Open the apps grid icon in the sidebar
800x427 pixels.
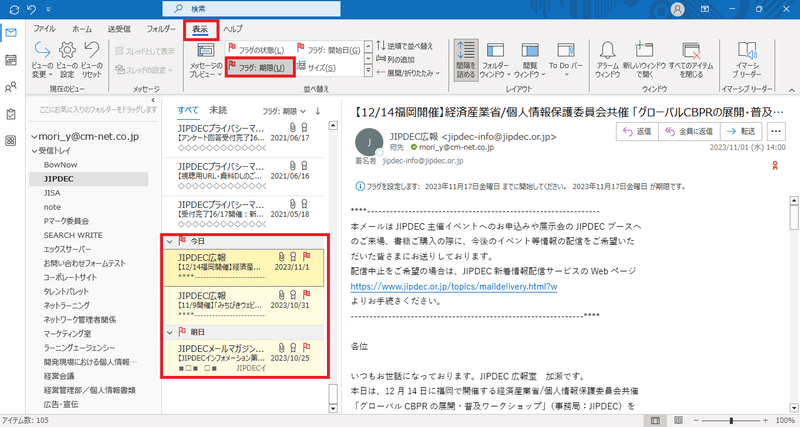pos(11,141)
